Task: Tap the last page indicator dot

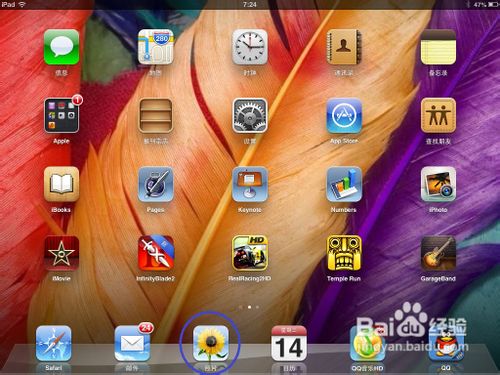Action: pyautogui.click(x=257, y=307)
